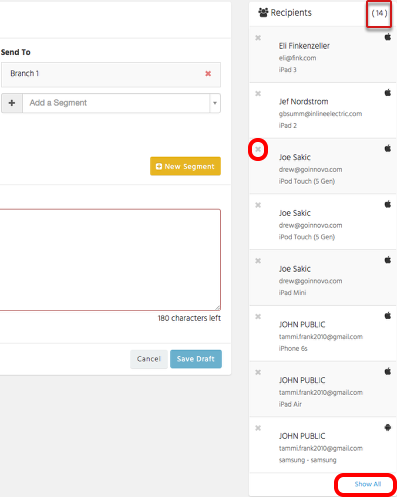Viewport: 397px width, 497px height.
Task: Click Apple icon for JOHN PUBLIC iPhone 6s
Action: tap(388, 315)
